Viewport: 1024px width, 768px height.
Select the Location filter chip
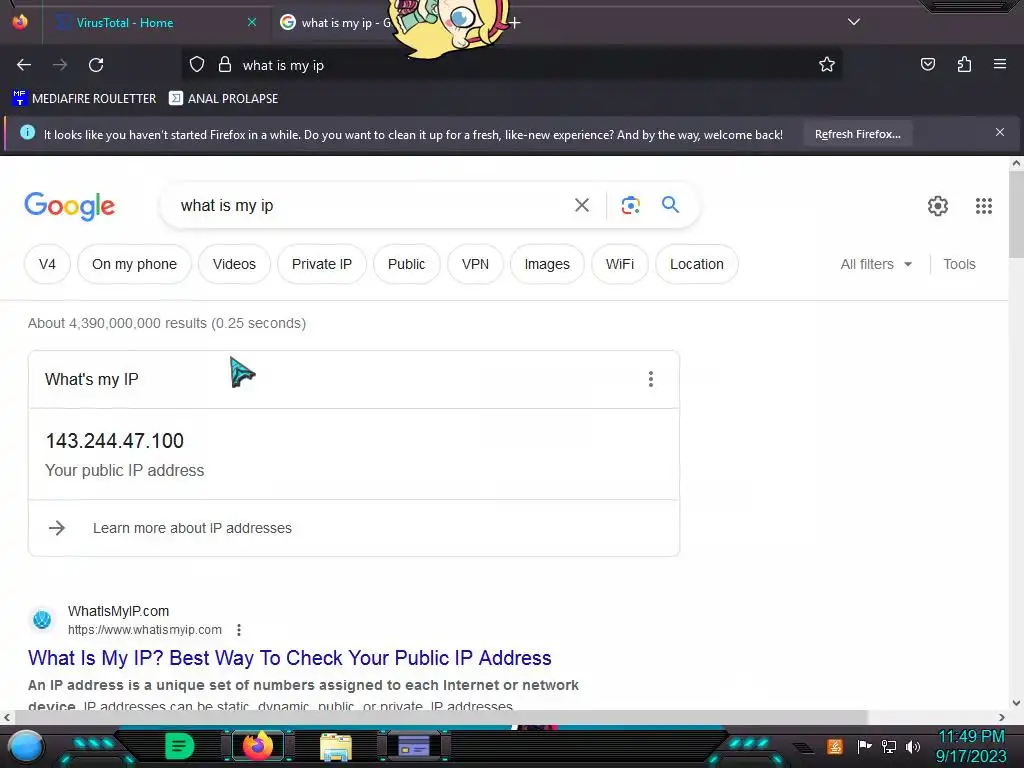point(697,264)
